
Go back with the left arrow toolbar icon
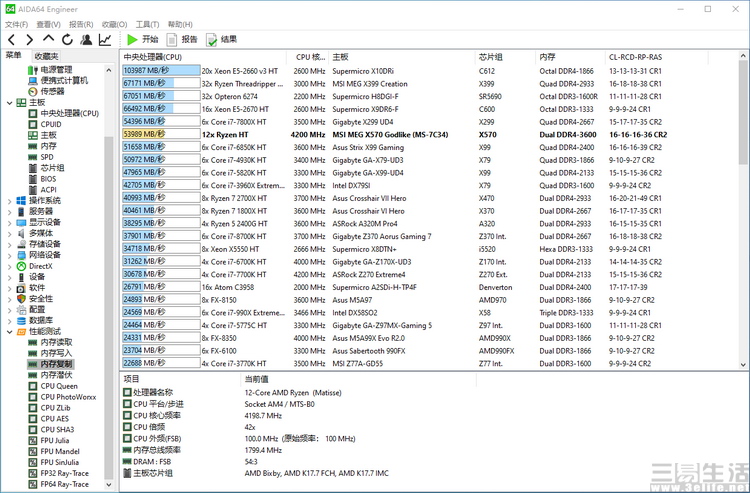coord(12,40)
